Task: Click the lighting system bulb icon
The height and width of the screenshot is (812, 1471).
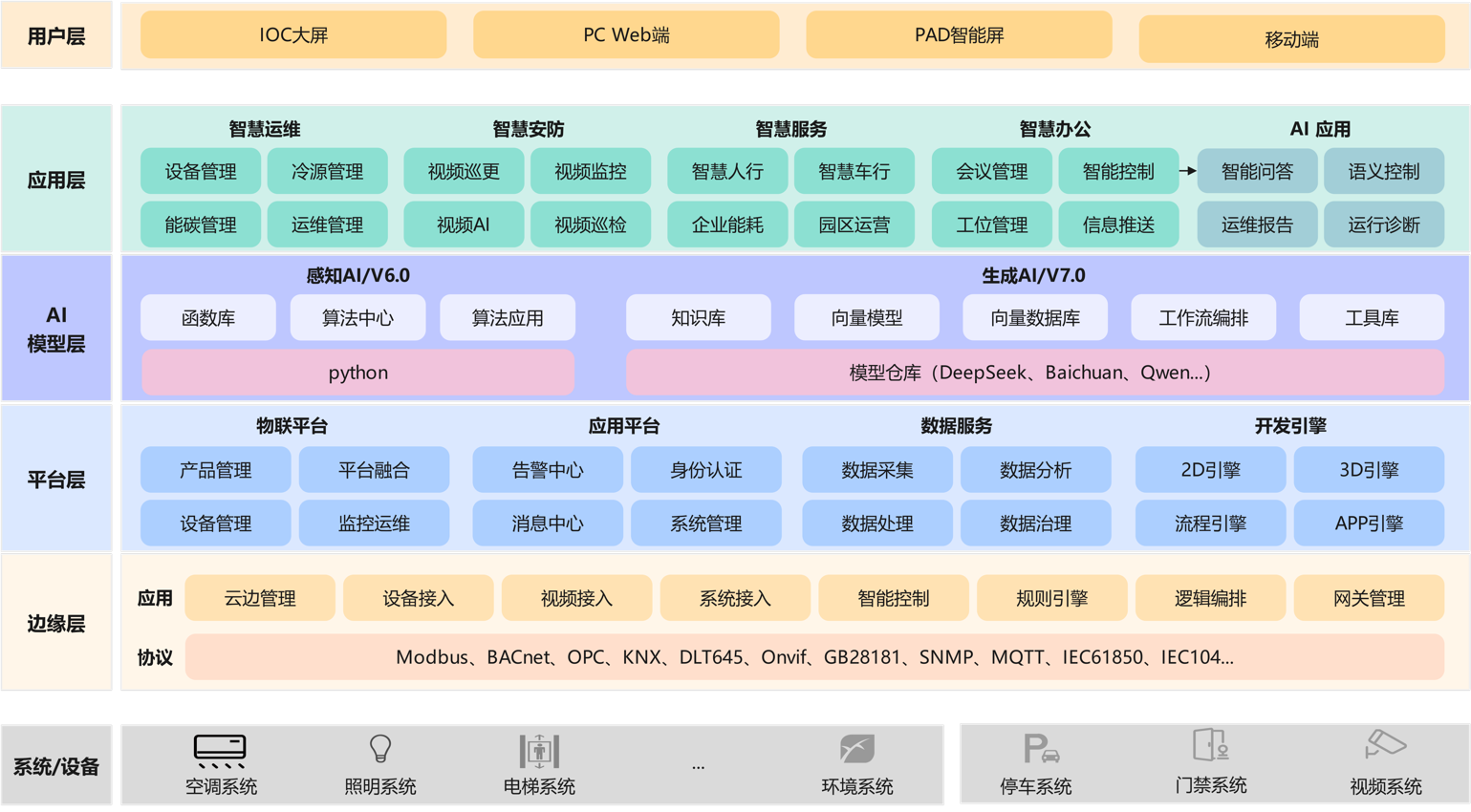Action: [380, 749]
